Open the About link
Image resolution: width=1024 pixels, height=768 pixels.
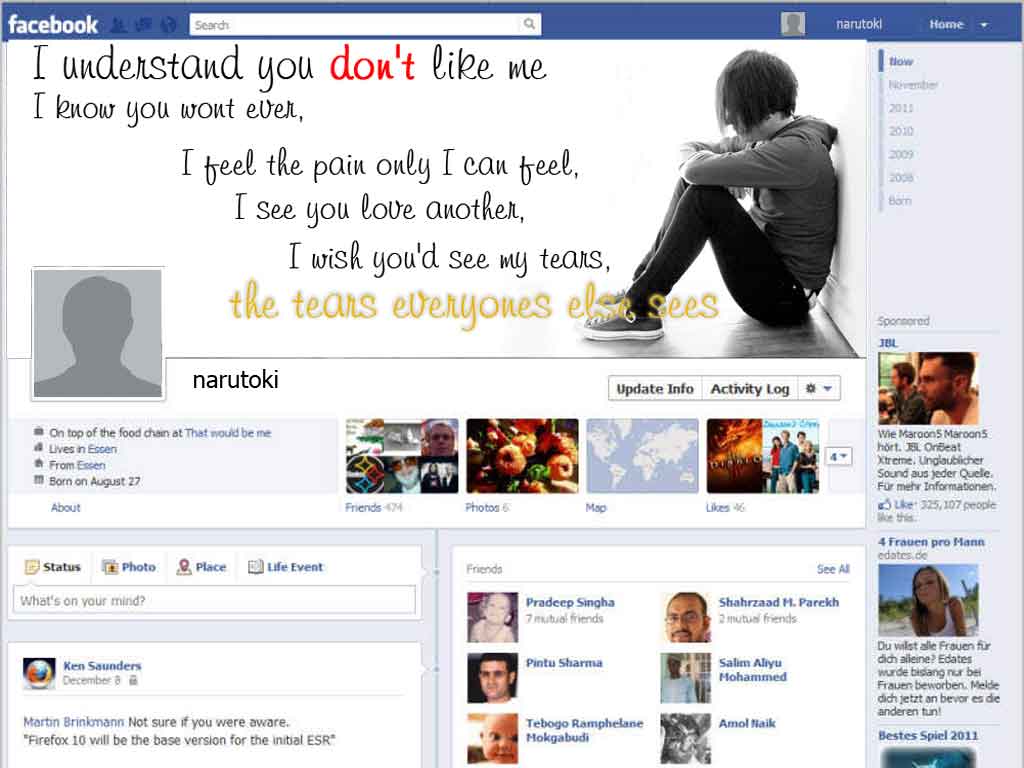[65, 507]
